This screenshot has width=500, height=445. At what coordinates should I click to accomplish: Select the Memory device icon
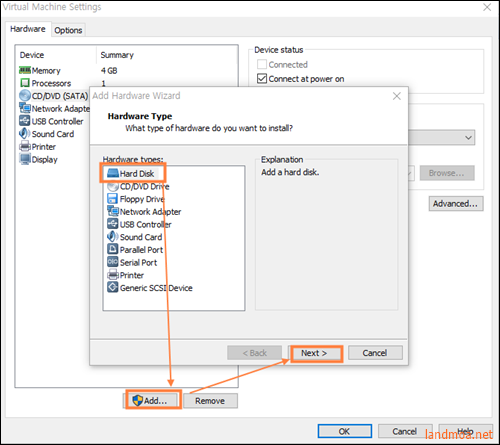pos(25,70)
